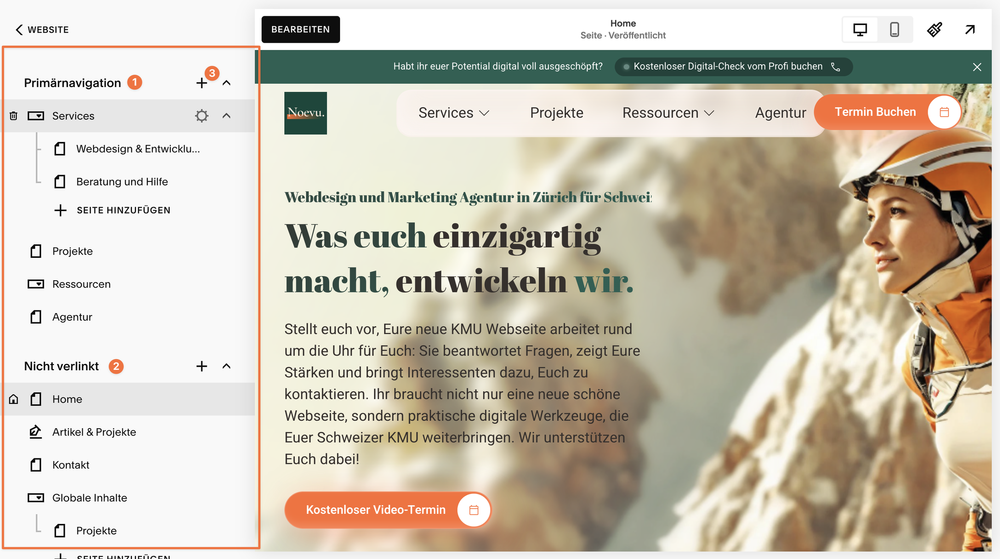
Task: Collapse the Primärnavigation section
Action: tap(226, 83)
